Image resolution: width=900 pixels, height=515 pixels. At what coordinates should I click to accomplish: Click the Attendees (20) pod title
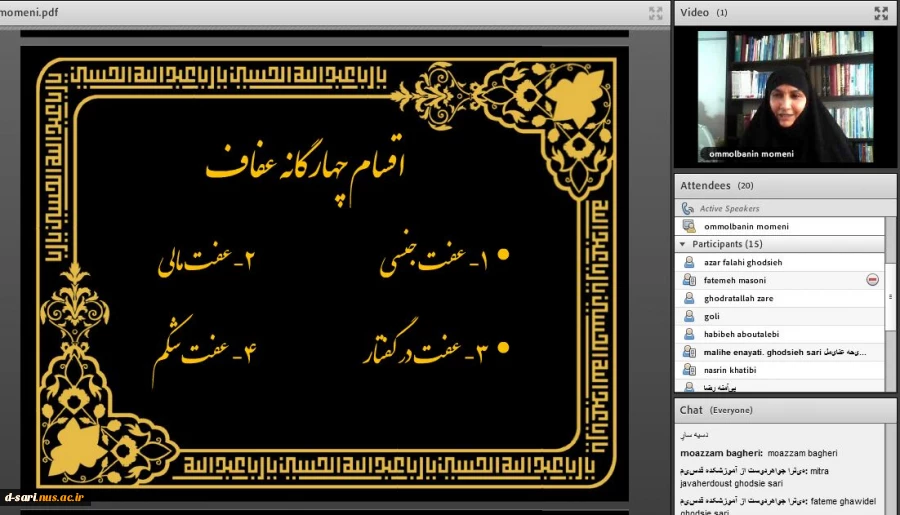716,185
